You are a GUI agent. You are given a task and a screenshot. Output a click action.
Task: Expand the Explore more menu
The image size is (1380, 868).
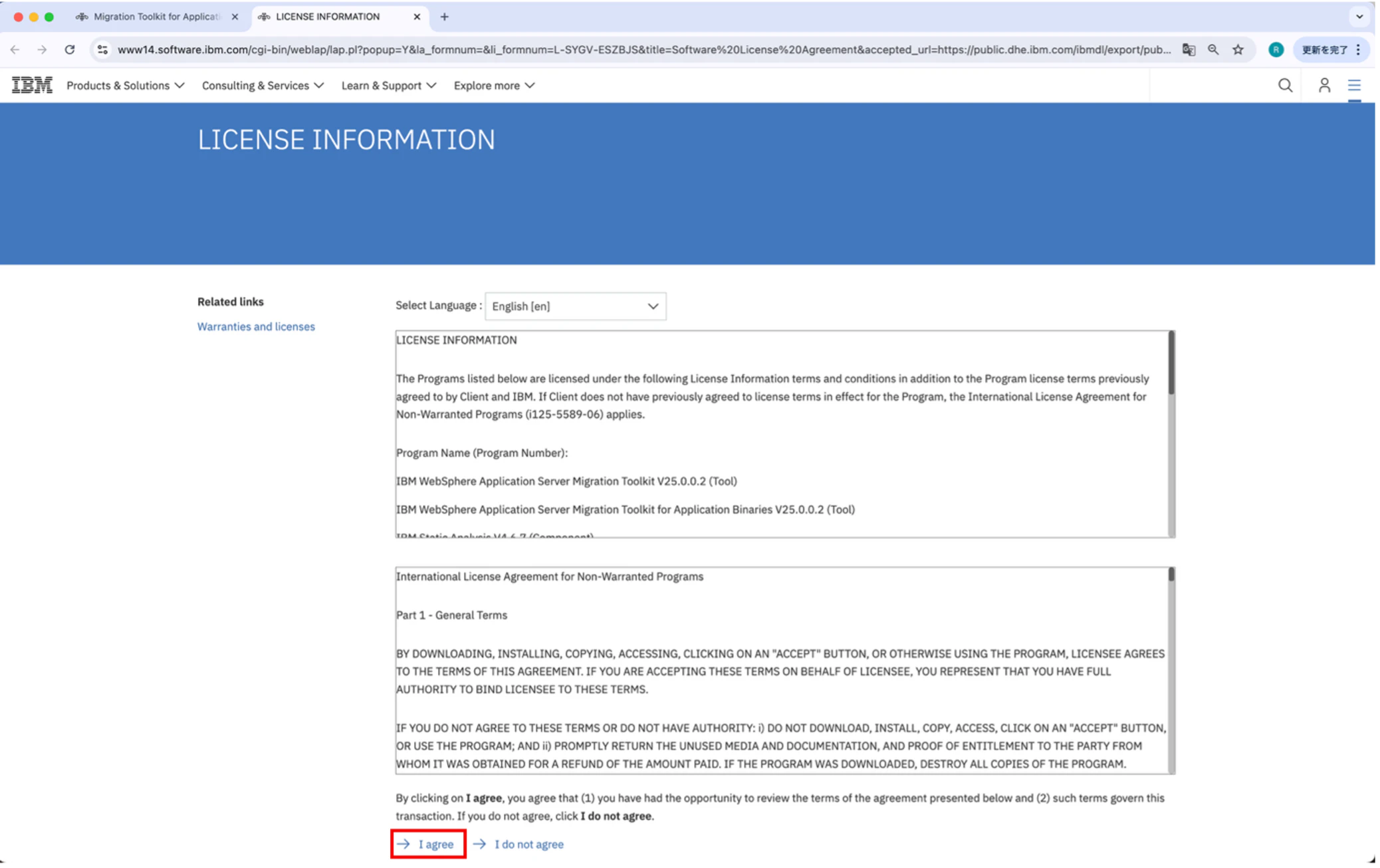pos(495,85)
